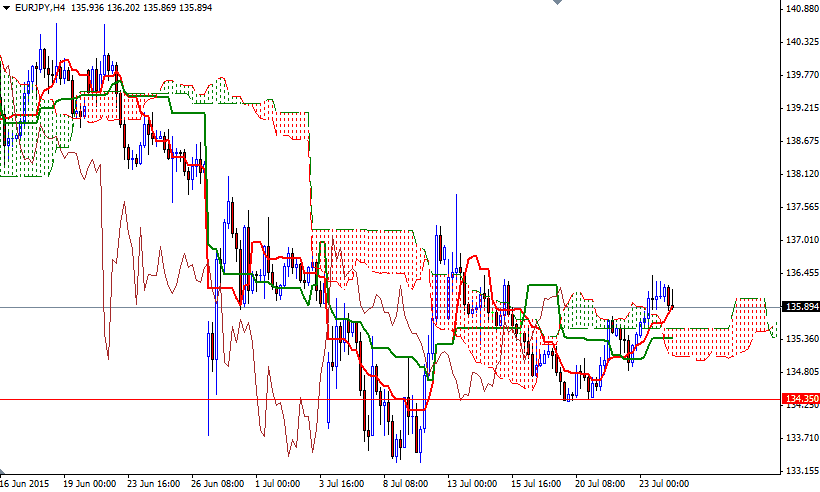This screenshot has width=820, height=492.
Task: Click the 134.805 price scale value
Action: pyautogui.click(x=802, y=371)
